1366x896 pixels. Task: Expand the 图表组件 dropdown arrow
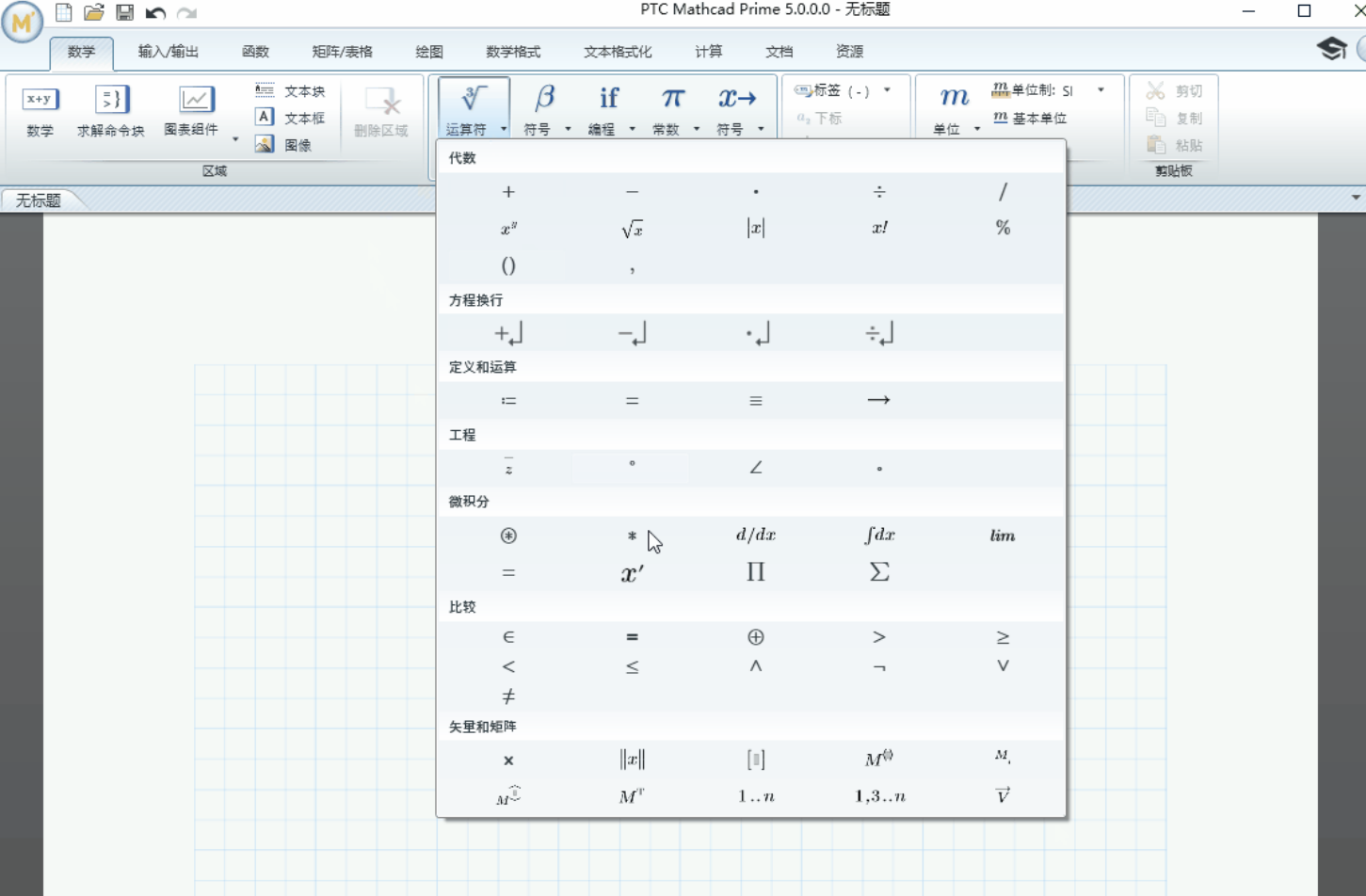pyautogui.click(x=235, y=139)
